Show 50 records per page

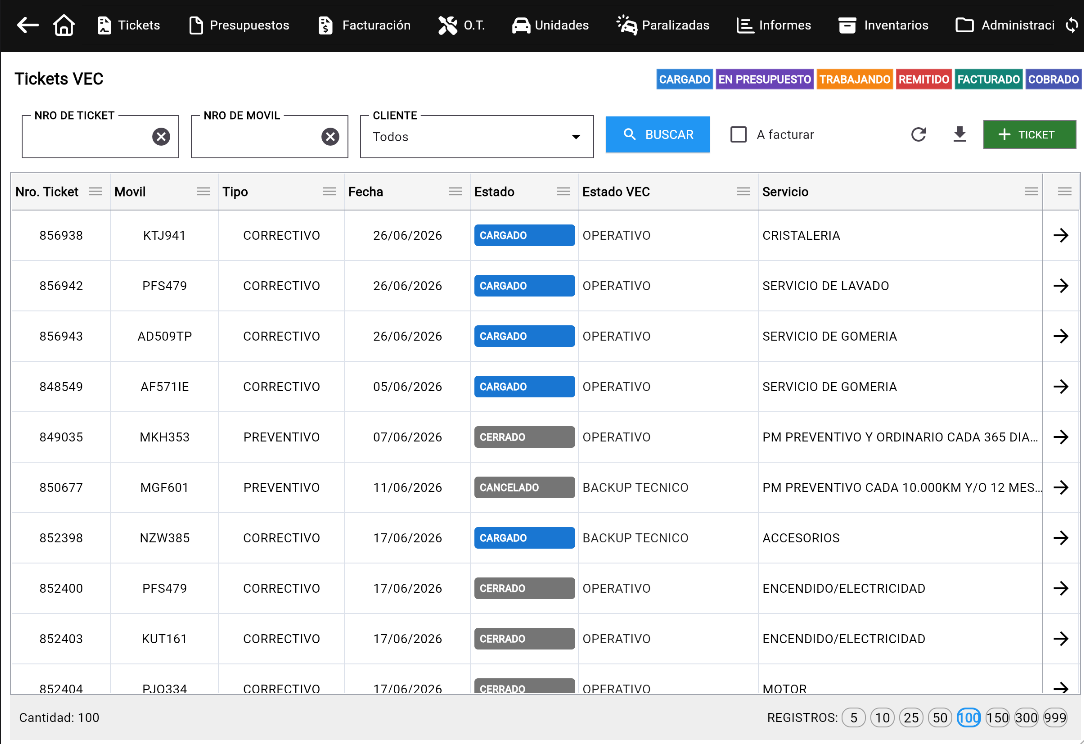(940, 718)
